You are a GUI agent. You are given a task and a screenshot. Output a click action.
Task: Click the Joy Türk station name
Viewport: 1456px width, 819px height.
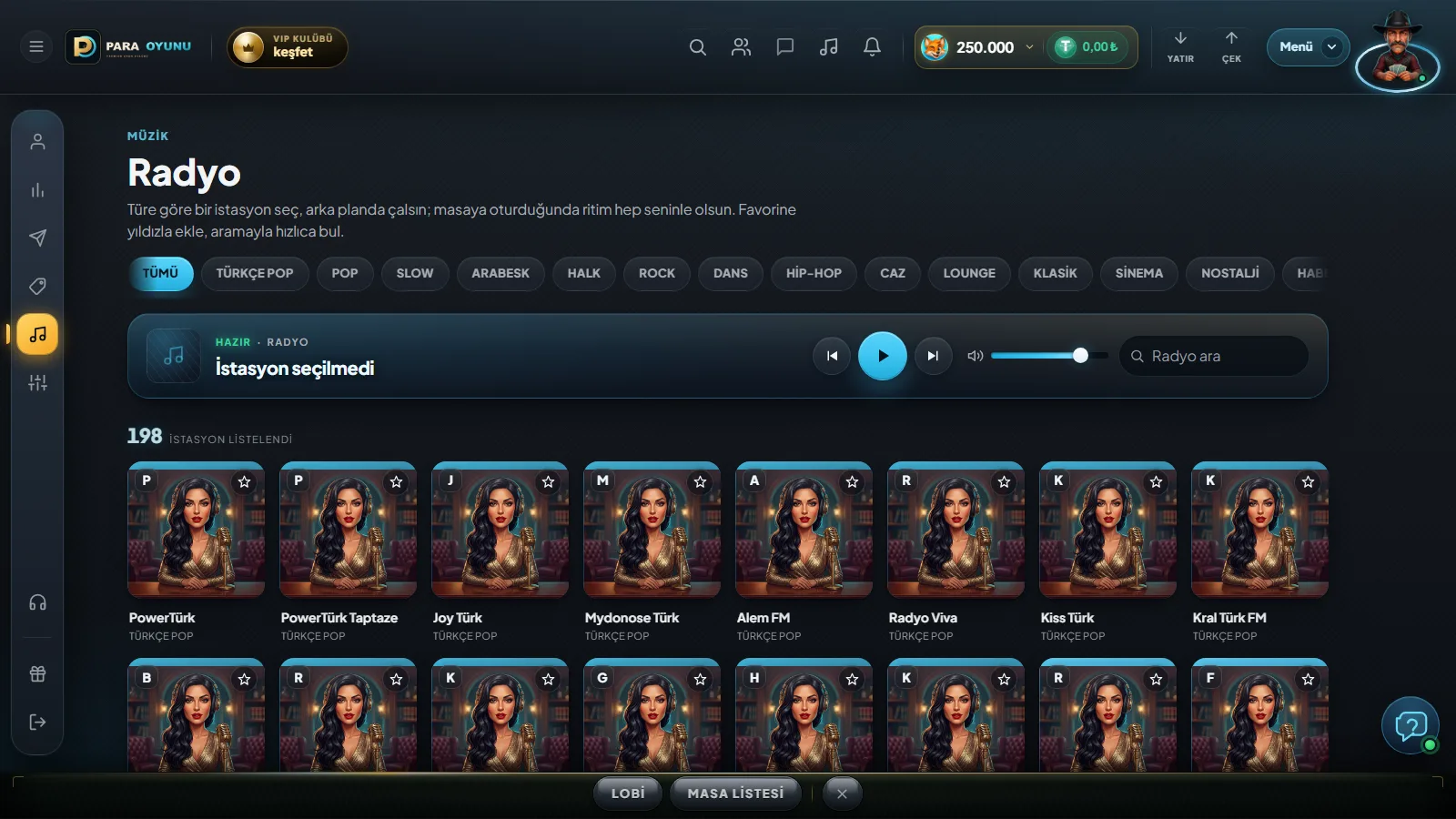(458, 618)
